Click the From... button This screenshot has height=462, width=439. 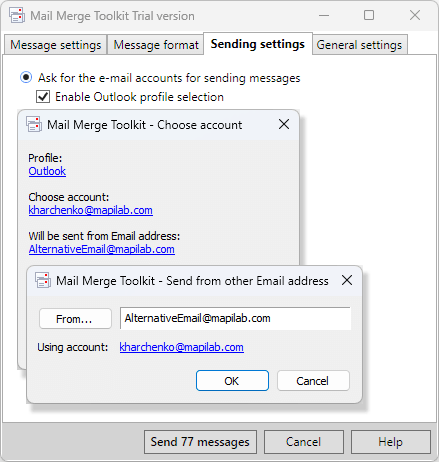[75, 319]
